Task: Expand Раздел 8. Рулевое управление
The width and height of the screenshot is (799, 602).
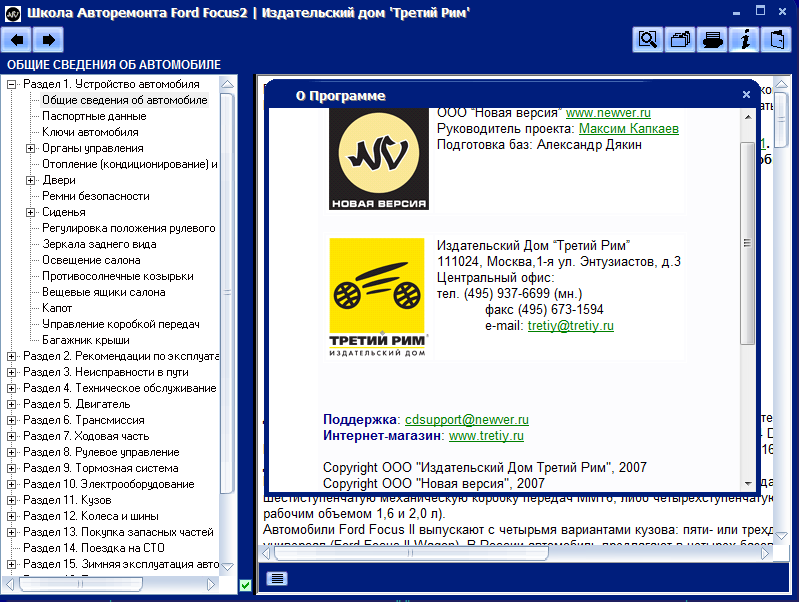Action: [11, 452]
